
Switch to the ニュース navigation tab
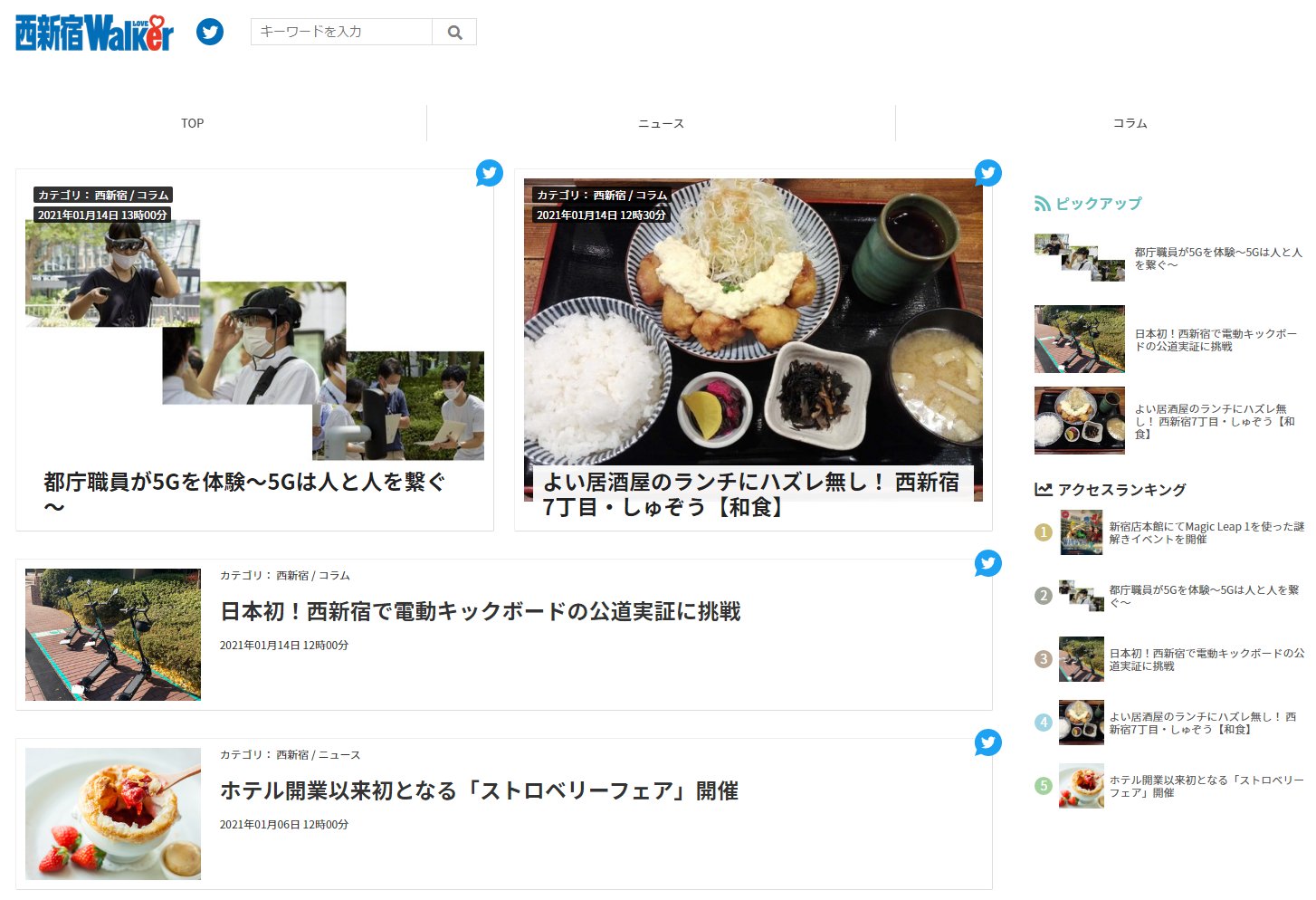pos(661,123)
